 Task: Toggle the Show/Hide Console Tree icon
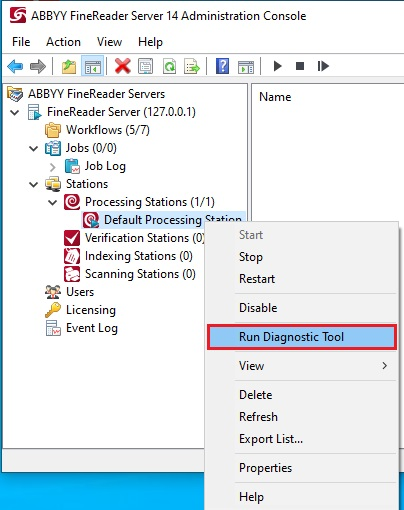click(x=92, y=66)
